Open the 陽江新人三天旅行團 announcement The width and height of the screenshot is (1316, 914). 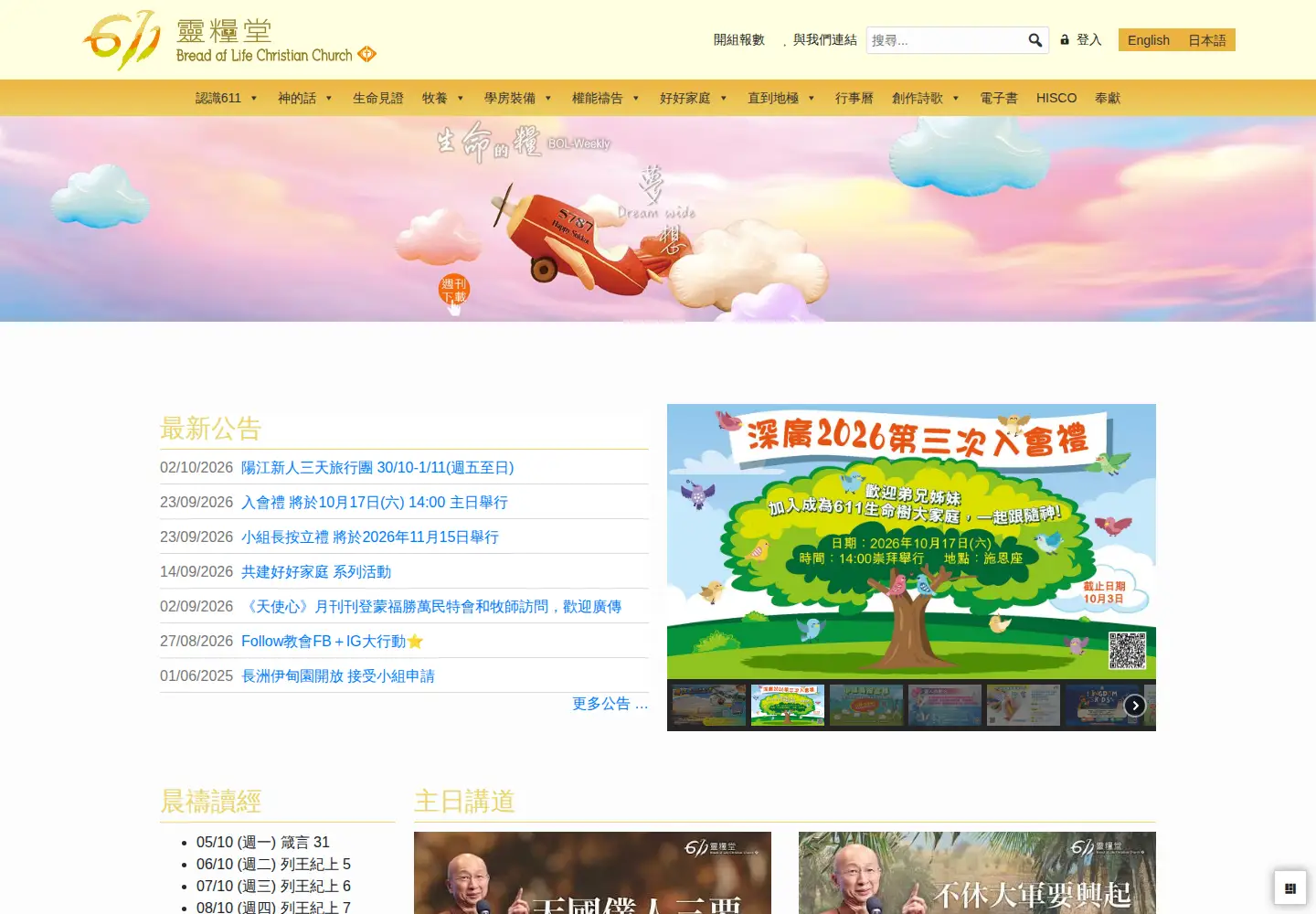[377, 468]
